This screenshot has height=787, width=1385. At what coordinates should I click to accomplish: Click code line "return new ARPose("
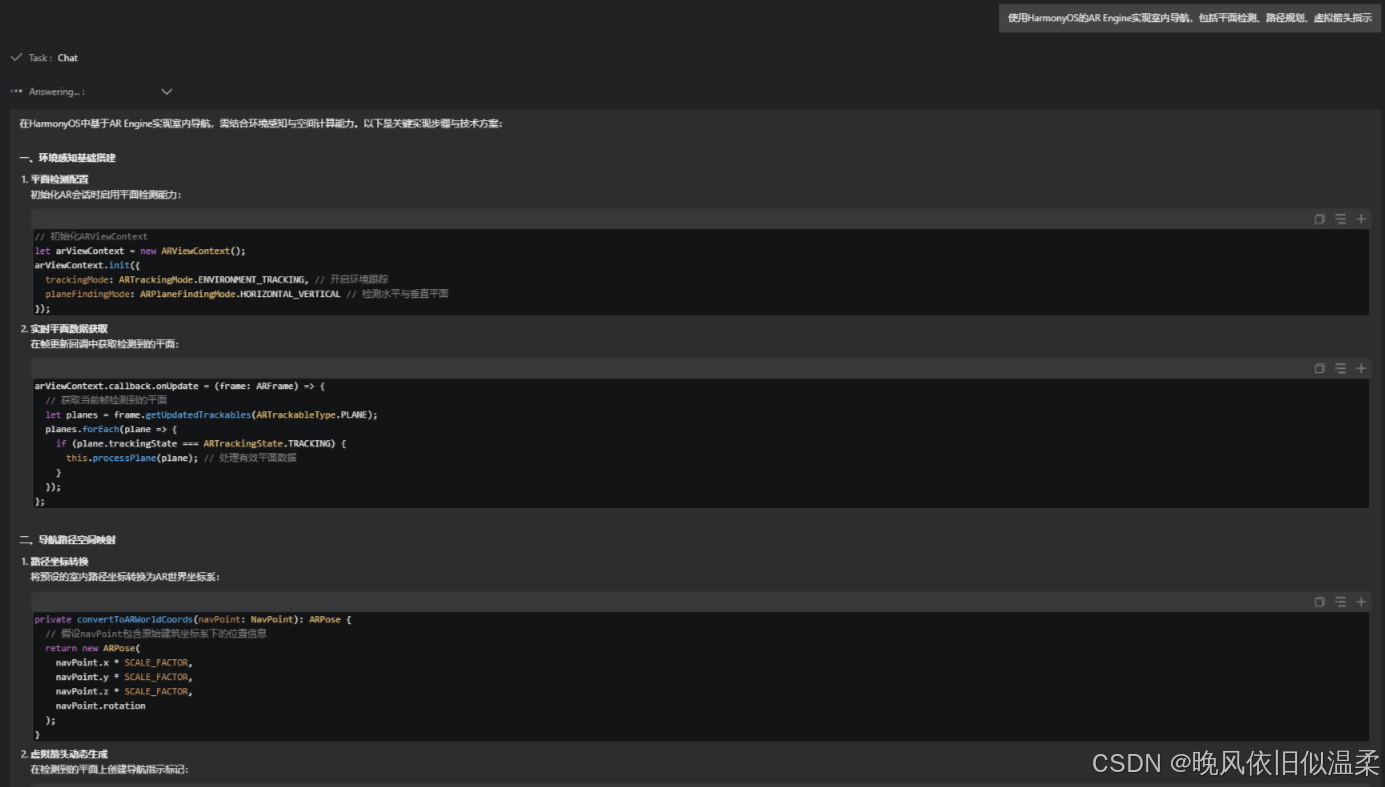(93, 648)
